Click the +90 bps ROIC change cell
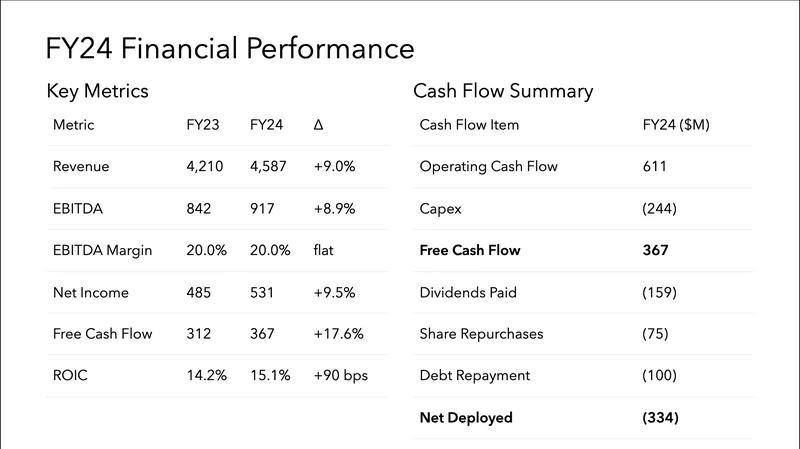800x449 pixels. tap(340, 375)
